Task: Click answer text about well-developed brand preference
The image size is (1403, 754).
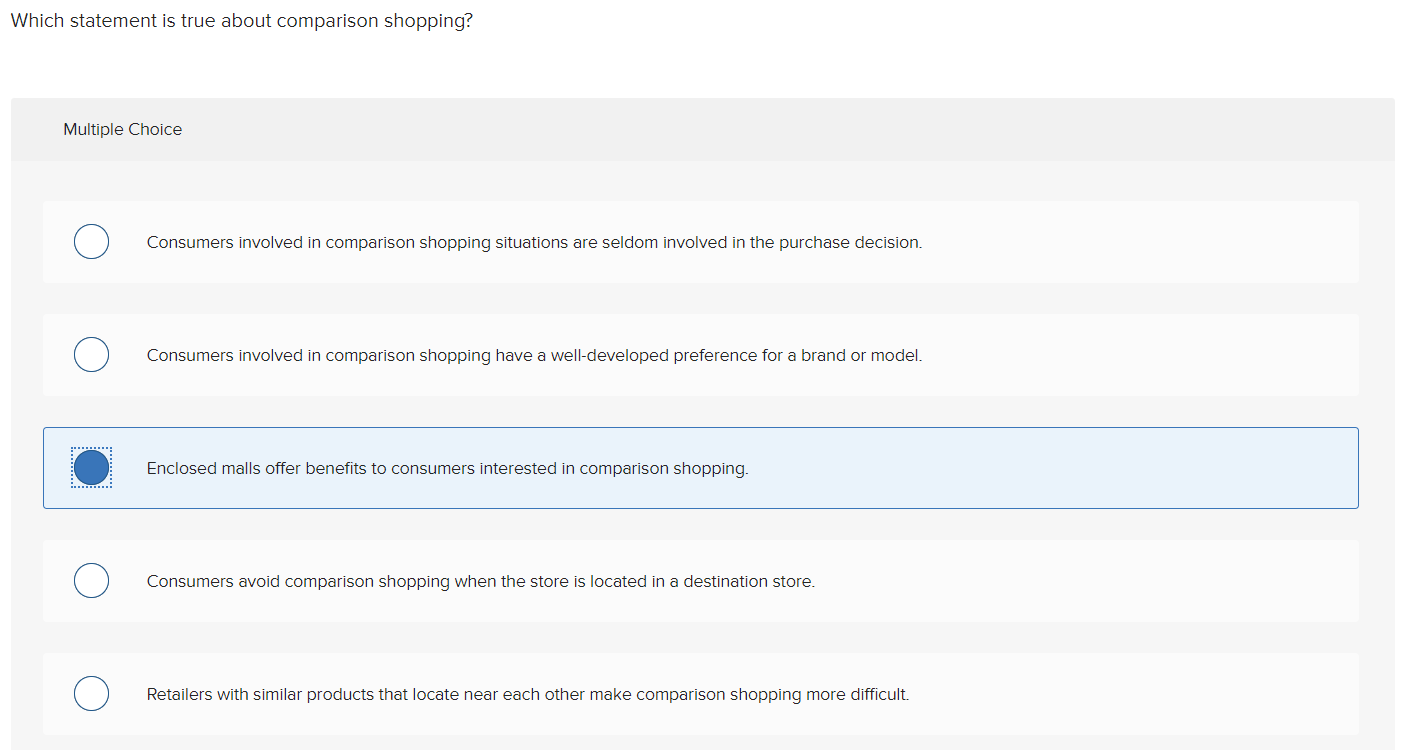Action: (x=534, y=355)
